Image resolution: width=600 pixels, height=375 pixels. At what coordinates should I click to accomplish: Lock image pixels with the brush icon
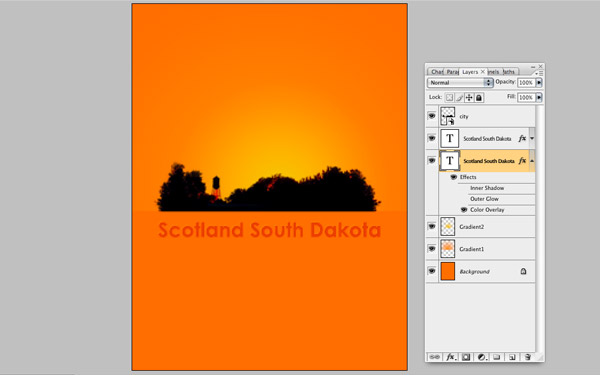(459, 98)
